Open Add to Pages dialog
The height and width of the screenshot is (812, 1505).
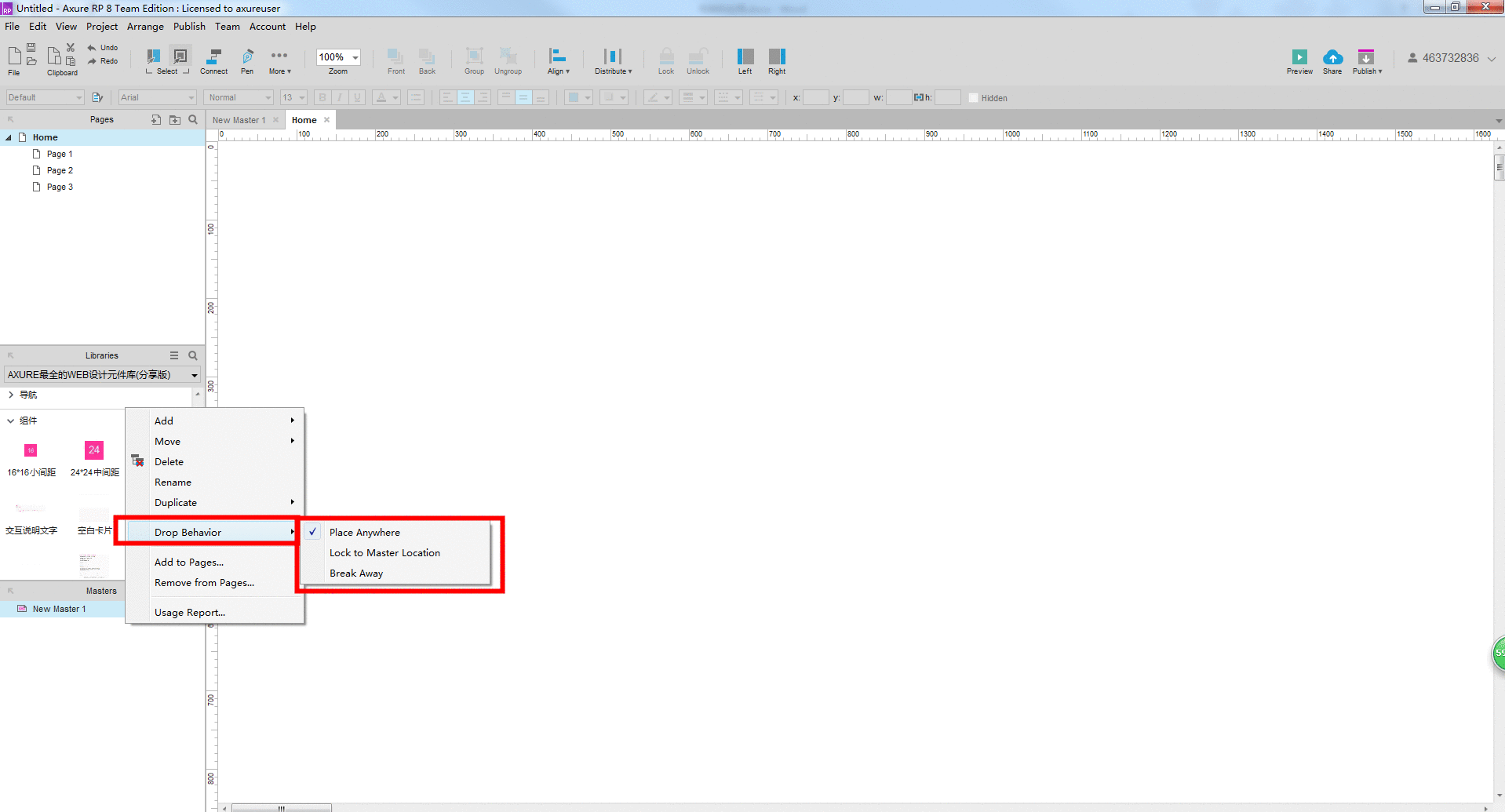(x=188, y=562)
